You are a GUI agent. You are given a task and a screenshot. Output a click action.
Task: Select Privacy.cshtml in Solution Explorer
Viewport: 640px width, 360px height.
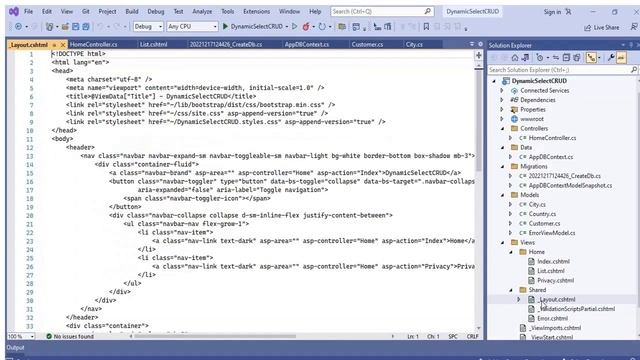(556, 280)
